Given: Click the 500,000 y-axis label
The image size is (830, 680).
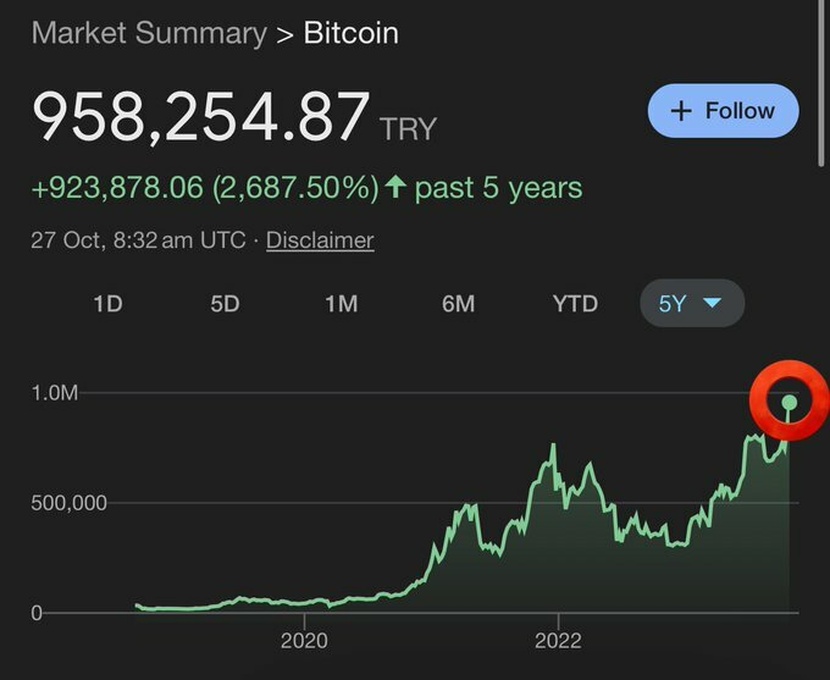Looking at the screenshot, I should pyautogui.click(x=69, y=503).
